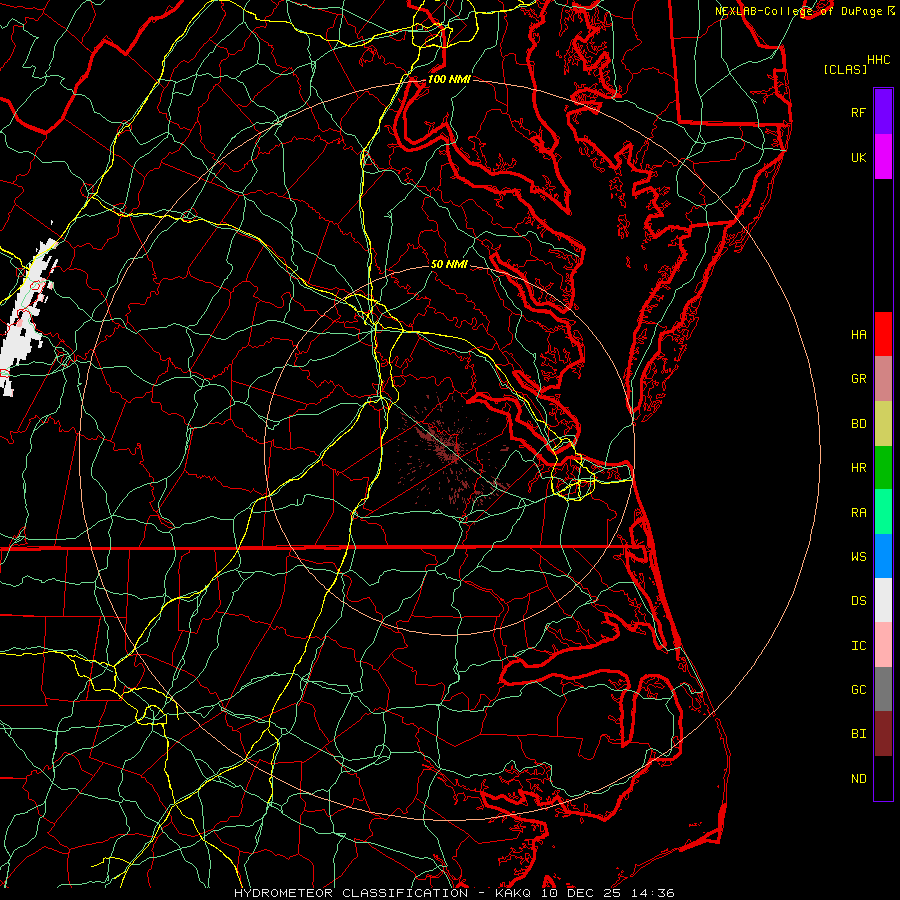Click the 100 NMI range ring label
Image resolution: width=900 pixels, height=900 pixels.
[449, 79]
